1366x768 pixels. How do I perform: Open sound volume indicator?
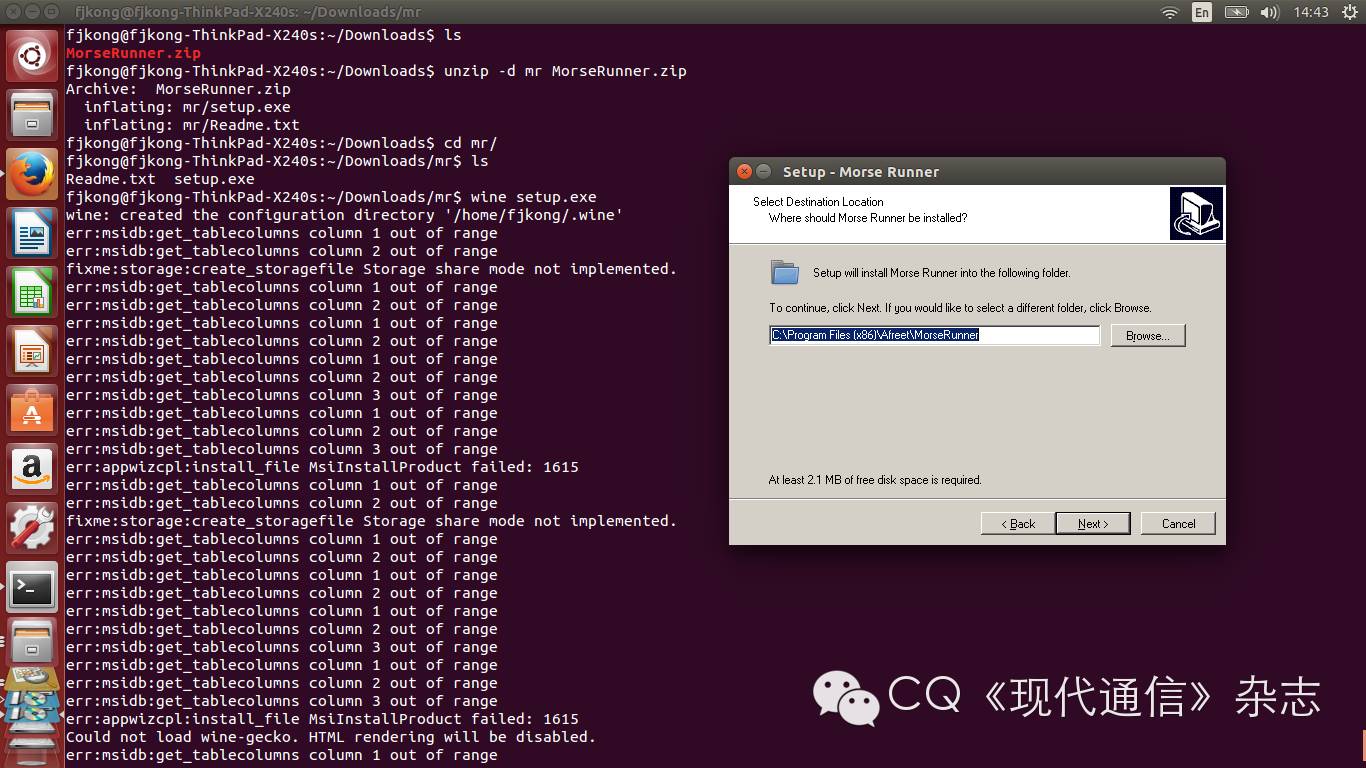pyautogui.click(x=1270, y=12)
